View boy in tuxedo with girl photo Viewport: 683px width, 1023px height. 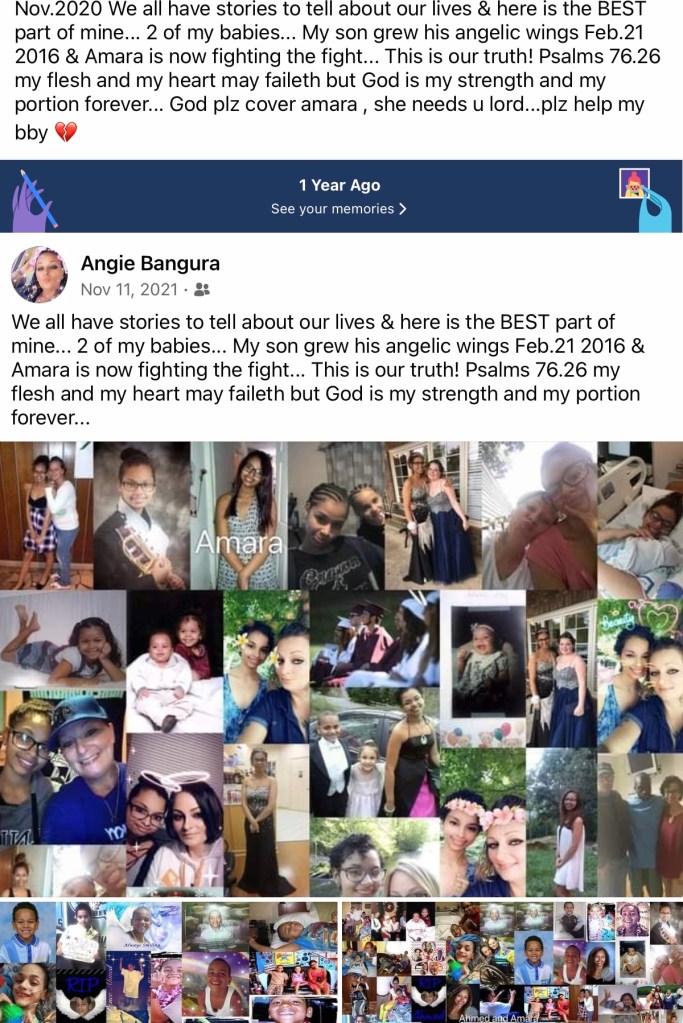click(x=352, y=765)
